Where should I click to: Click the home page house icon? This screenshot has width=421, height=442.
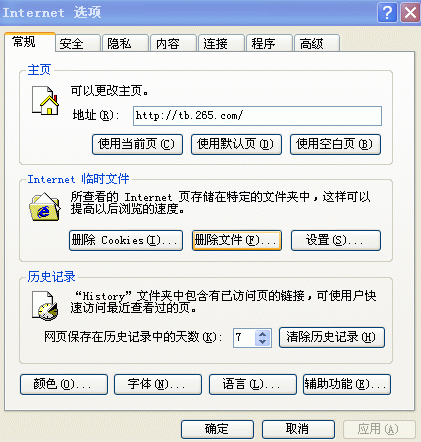(45, 100)
